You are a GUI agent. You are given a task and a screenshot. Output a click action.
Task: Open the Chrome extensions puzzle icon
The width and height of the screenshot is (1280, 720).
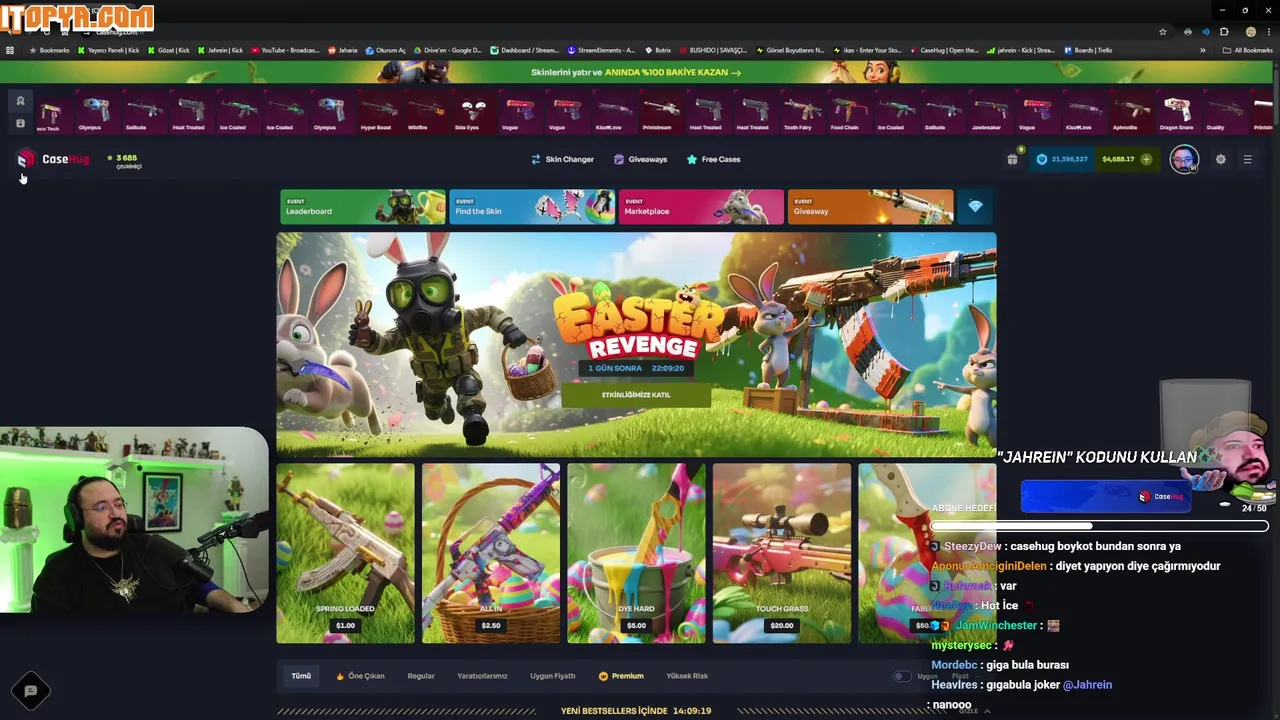(x=1224, y=32)
